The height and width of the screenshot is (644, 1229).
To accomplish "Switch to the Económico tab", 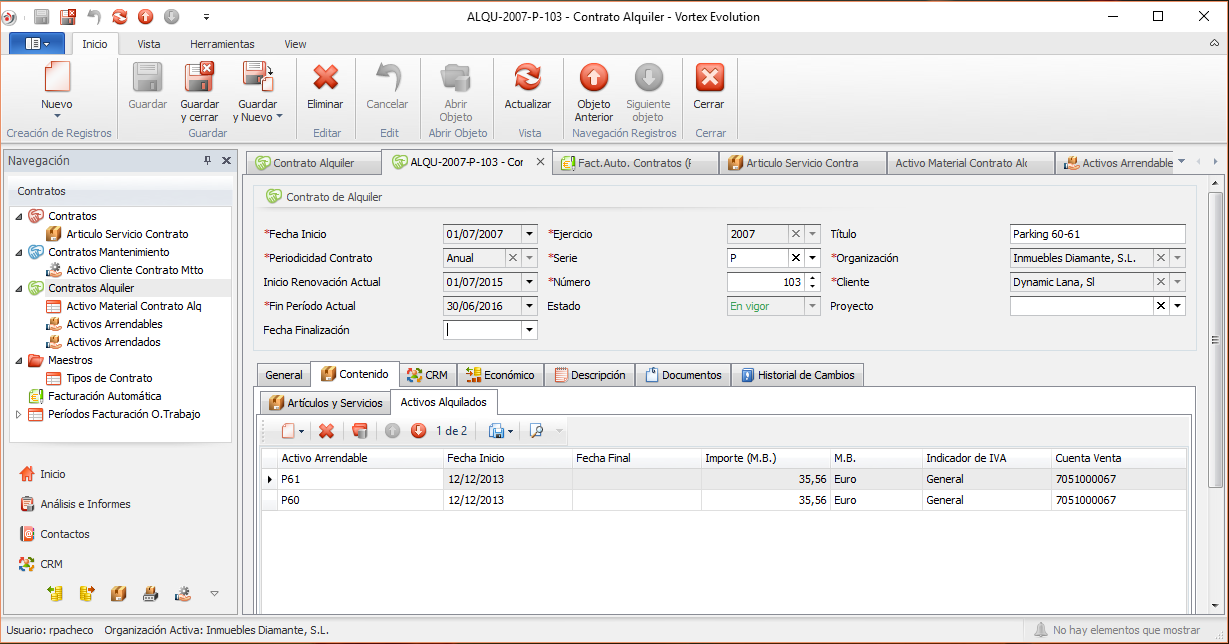I will [x=502, y=375].
